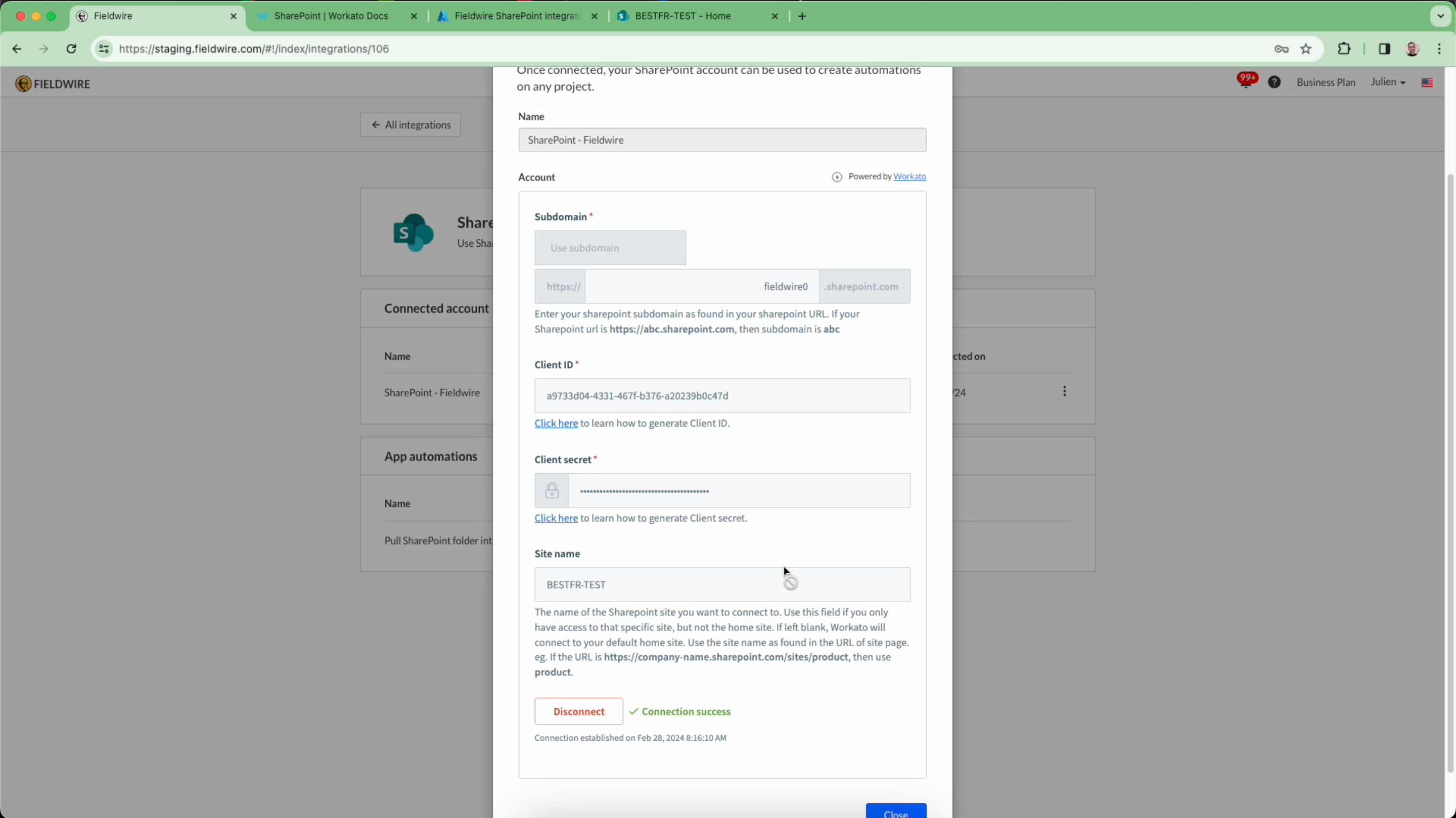Click here link for generating Client ID

[556, 424]
